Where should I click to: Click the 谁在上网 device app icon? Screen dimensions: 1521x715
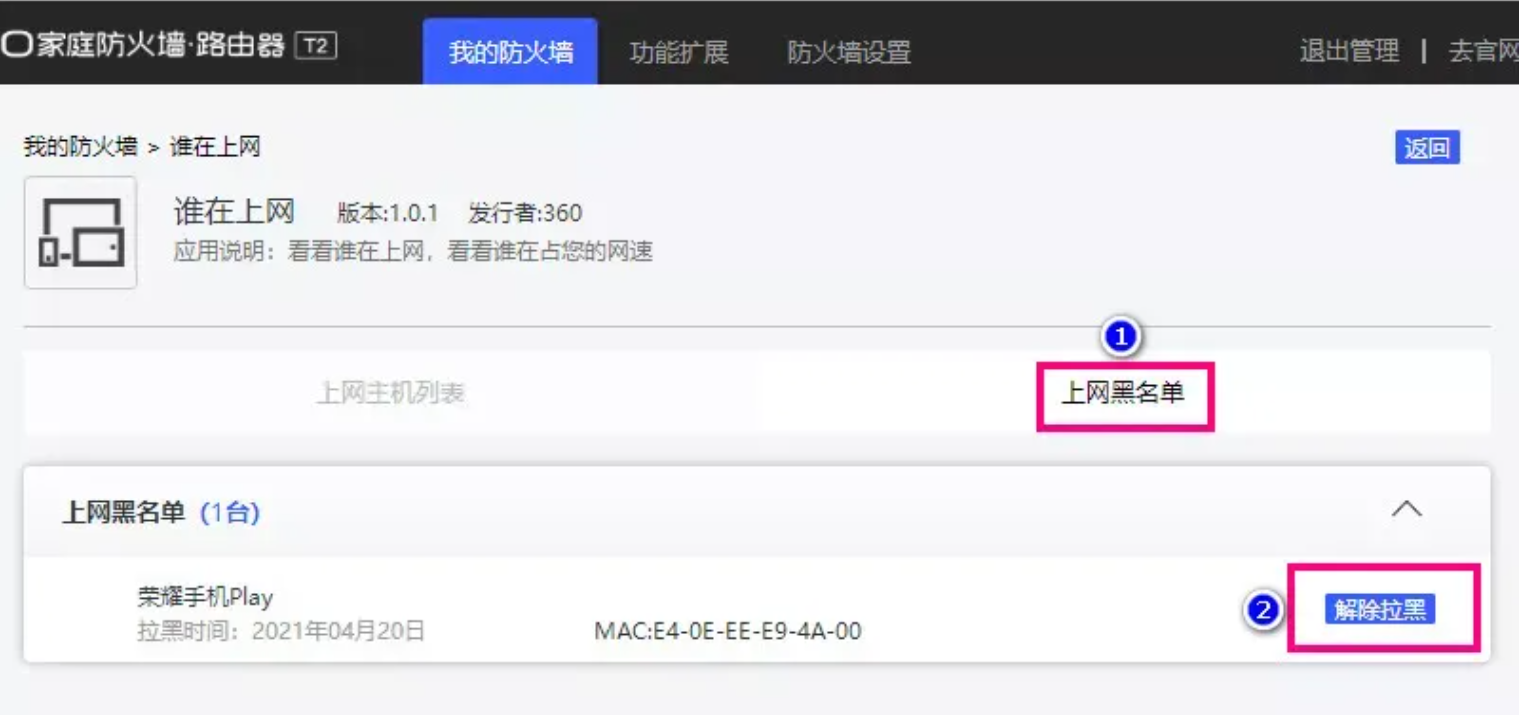click(80, 232)
